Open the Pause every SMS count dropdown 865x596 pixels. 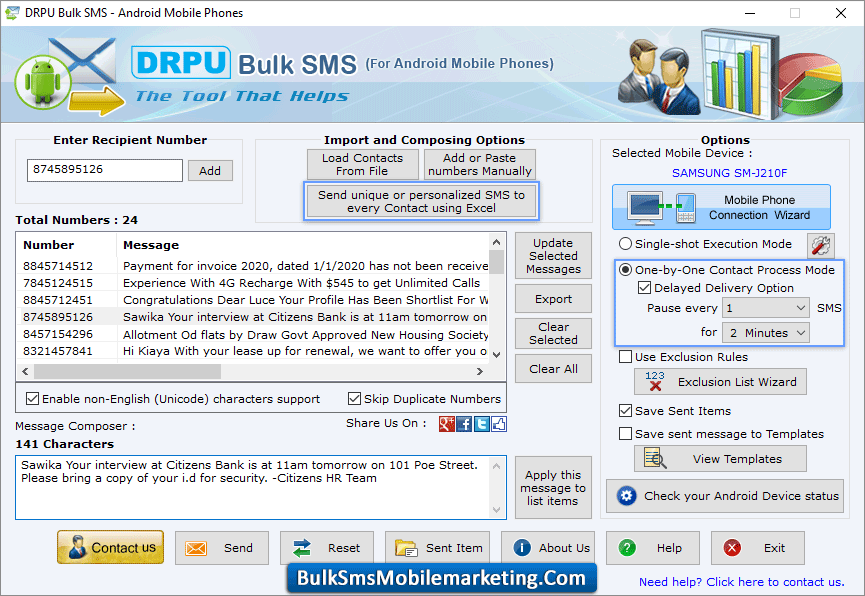[766, 308]
